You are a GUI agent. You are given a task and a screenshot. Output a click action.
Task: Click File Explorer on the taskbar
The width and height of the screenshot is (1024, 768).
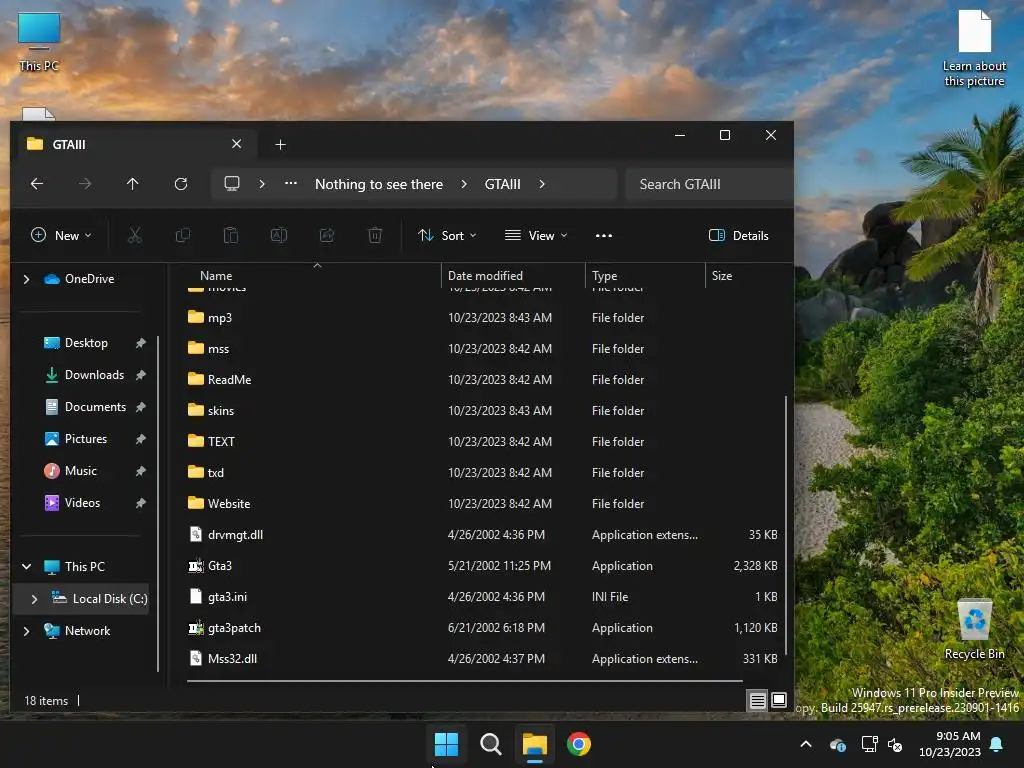click(x=534, y=744)
